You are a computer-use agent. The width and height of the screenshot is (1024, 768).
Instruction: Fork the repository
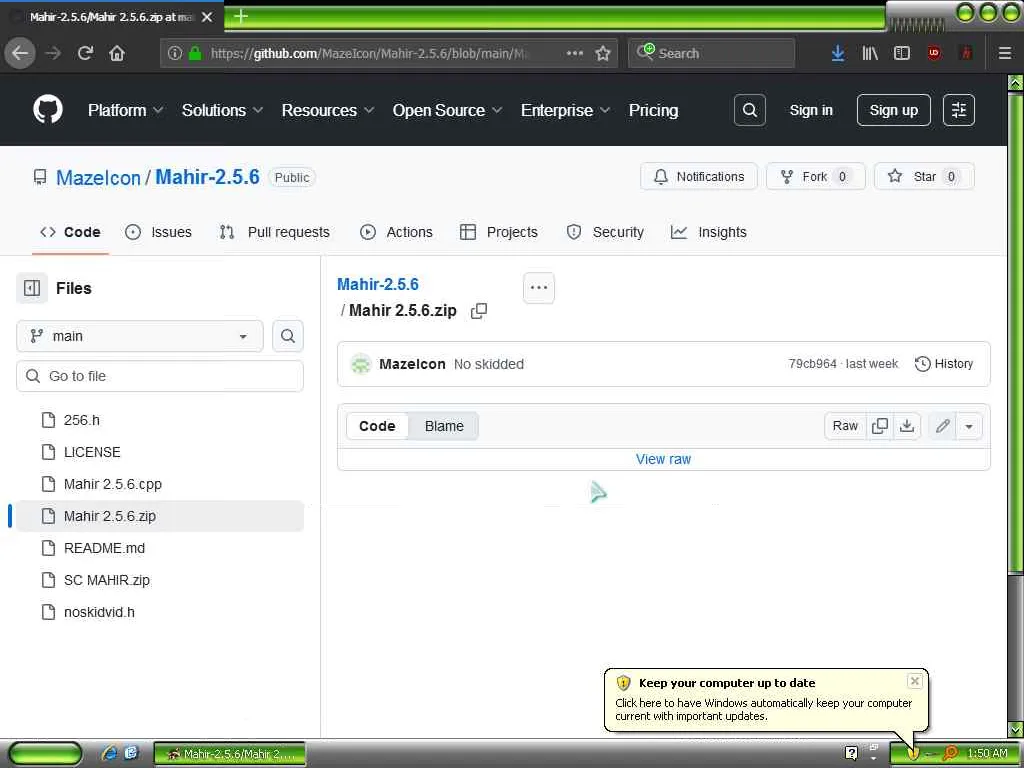click(816, 176)
